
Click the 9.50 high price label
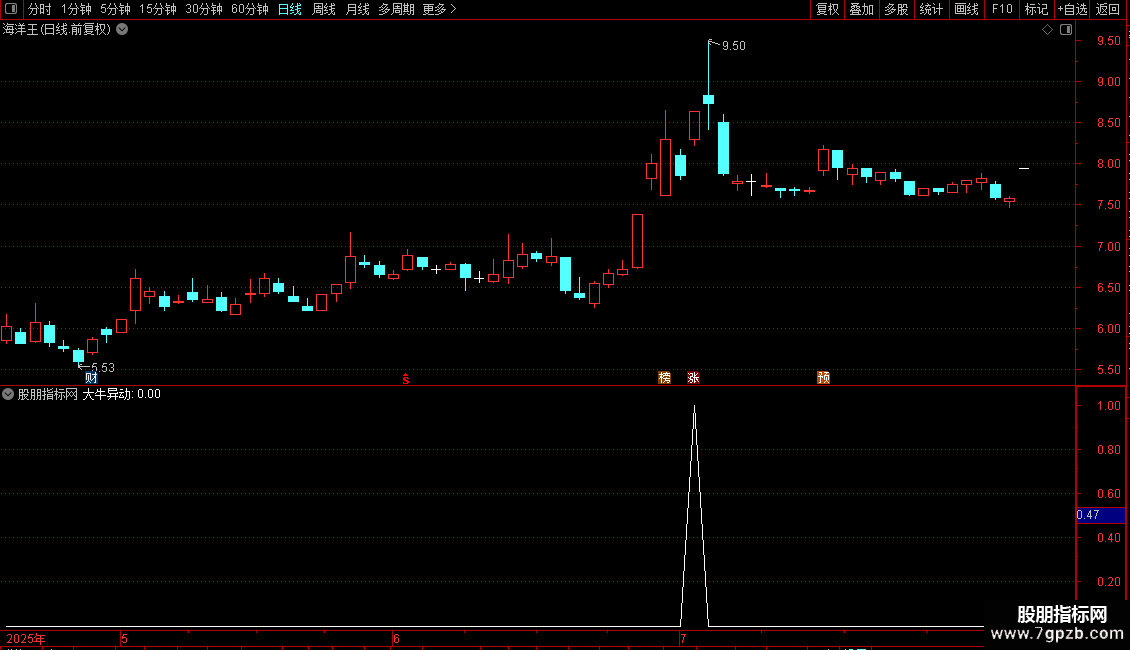tap(734, 45)
